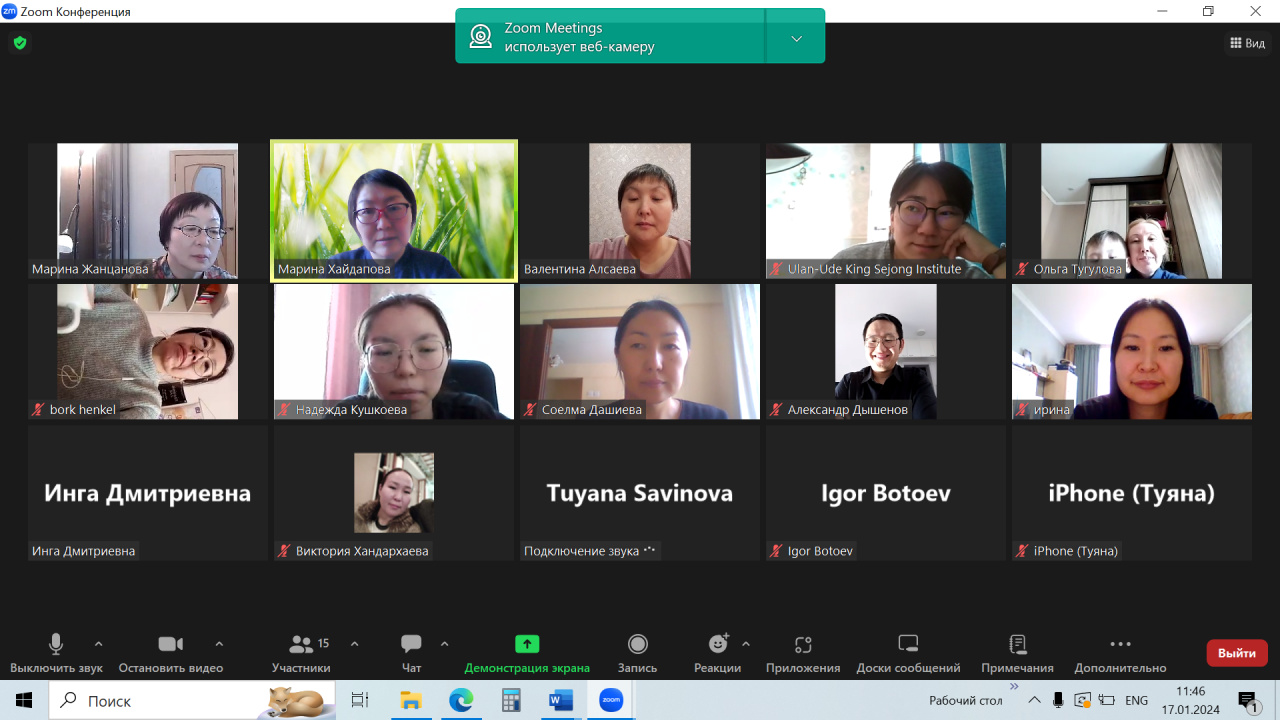This screenshot has height=720, width=1280.
Task: Open the Участники participants panel
Action: (301, 645)
